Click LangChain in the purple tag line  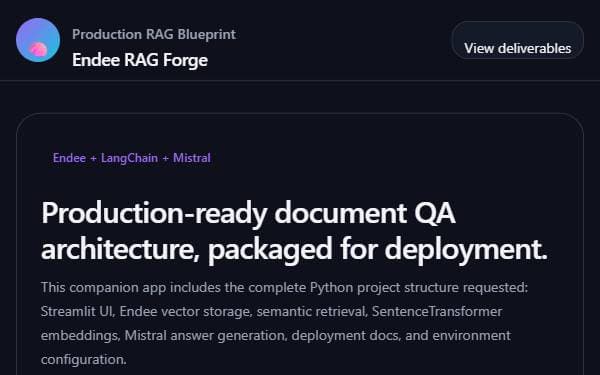point(129,158)
